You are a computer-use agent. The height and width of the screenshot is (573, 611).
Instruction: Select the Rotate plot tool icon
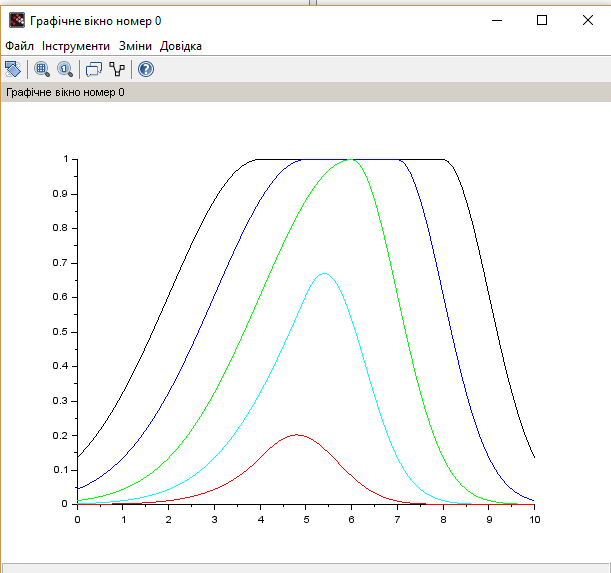point(13,69)
